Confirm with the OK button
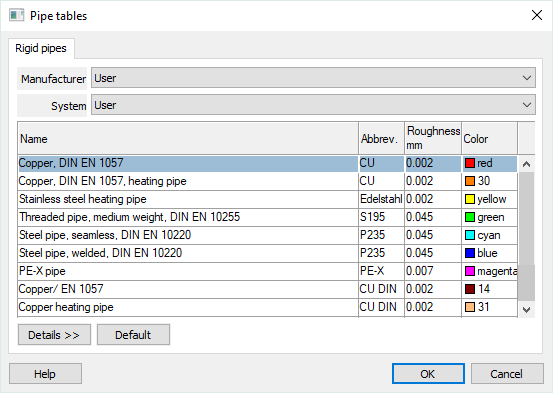 [x=428, y=374]
